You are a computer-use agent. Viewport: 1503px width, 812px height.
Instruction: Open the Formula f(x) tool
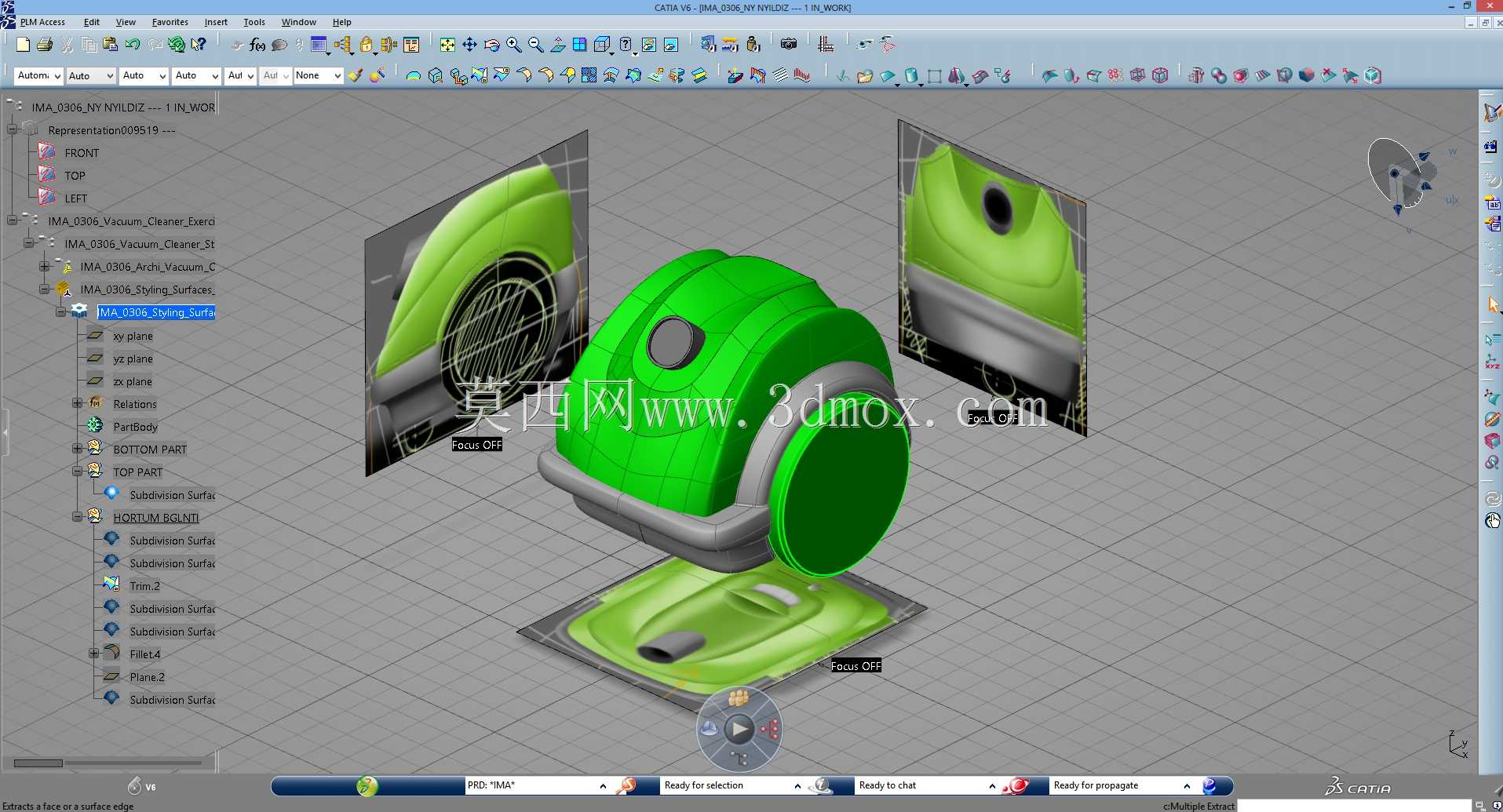pyautogui.click(x=257, y=45)
